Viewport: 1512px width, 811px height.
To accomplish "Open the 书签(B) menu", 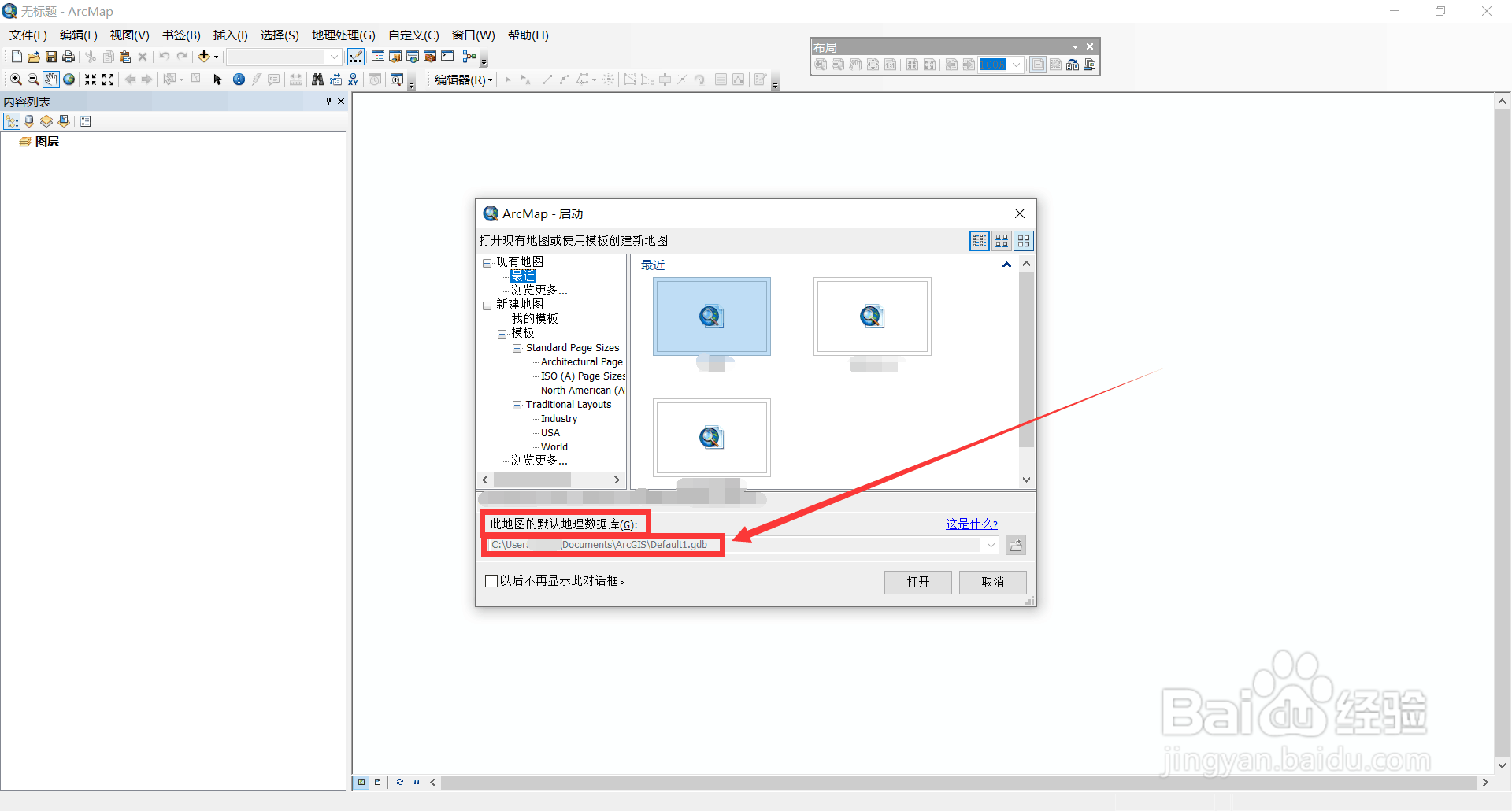I will pyautogui.click(x=181, y=35).
